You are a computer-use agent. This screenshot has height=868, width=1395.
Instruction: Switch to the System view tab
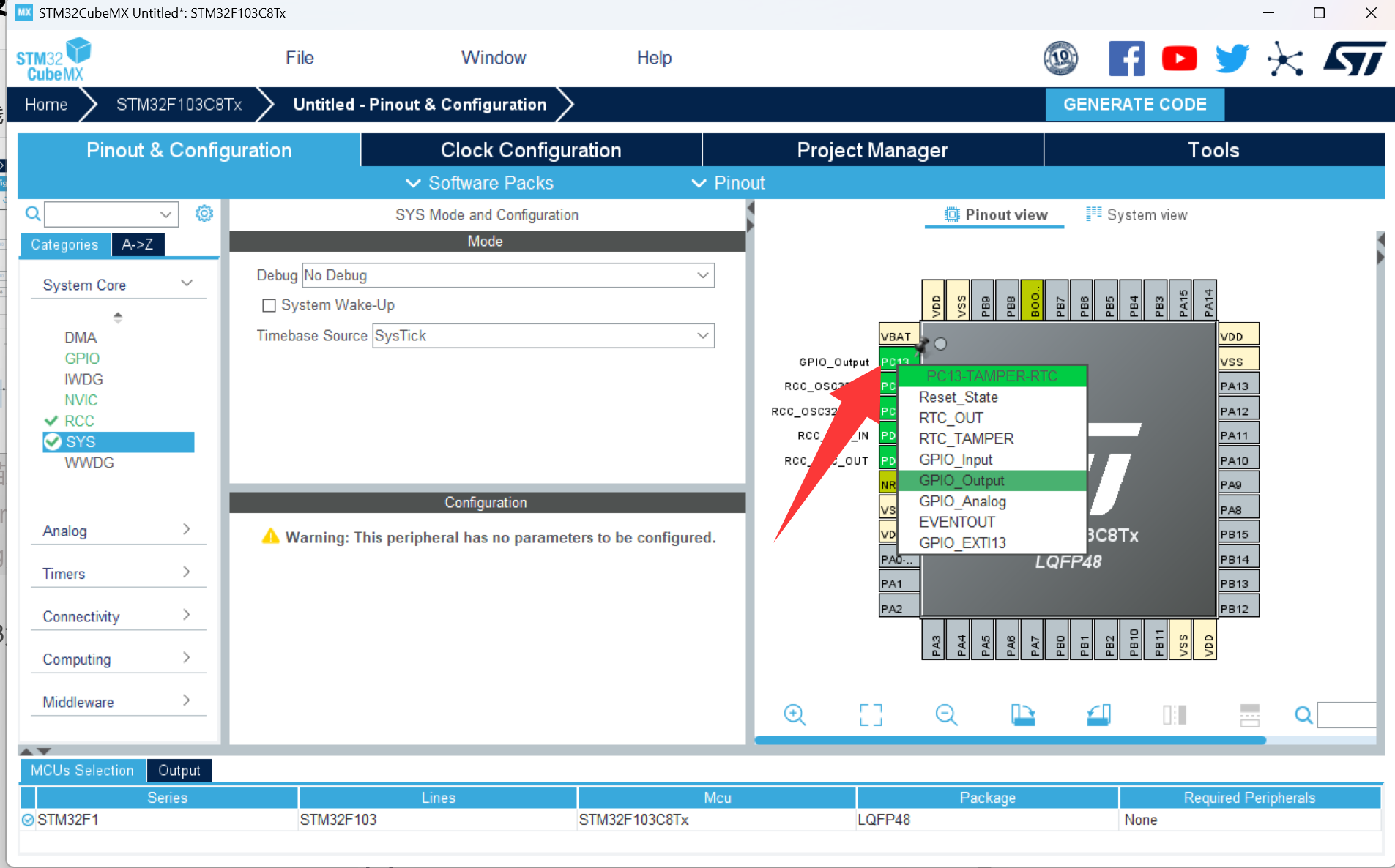click(1137, 214)
